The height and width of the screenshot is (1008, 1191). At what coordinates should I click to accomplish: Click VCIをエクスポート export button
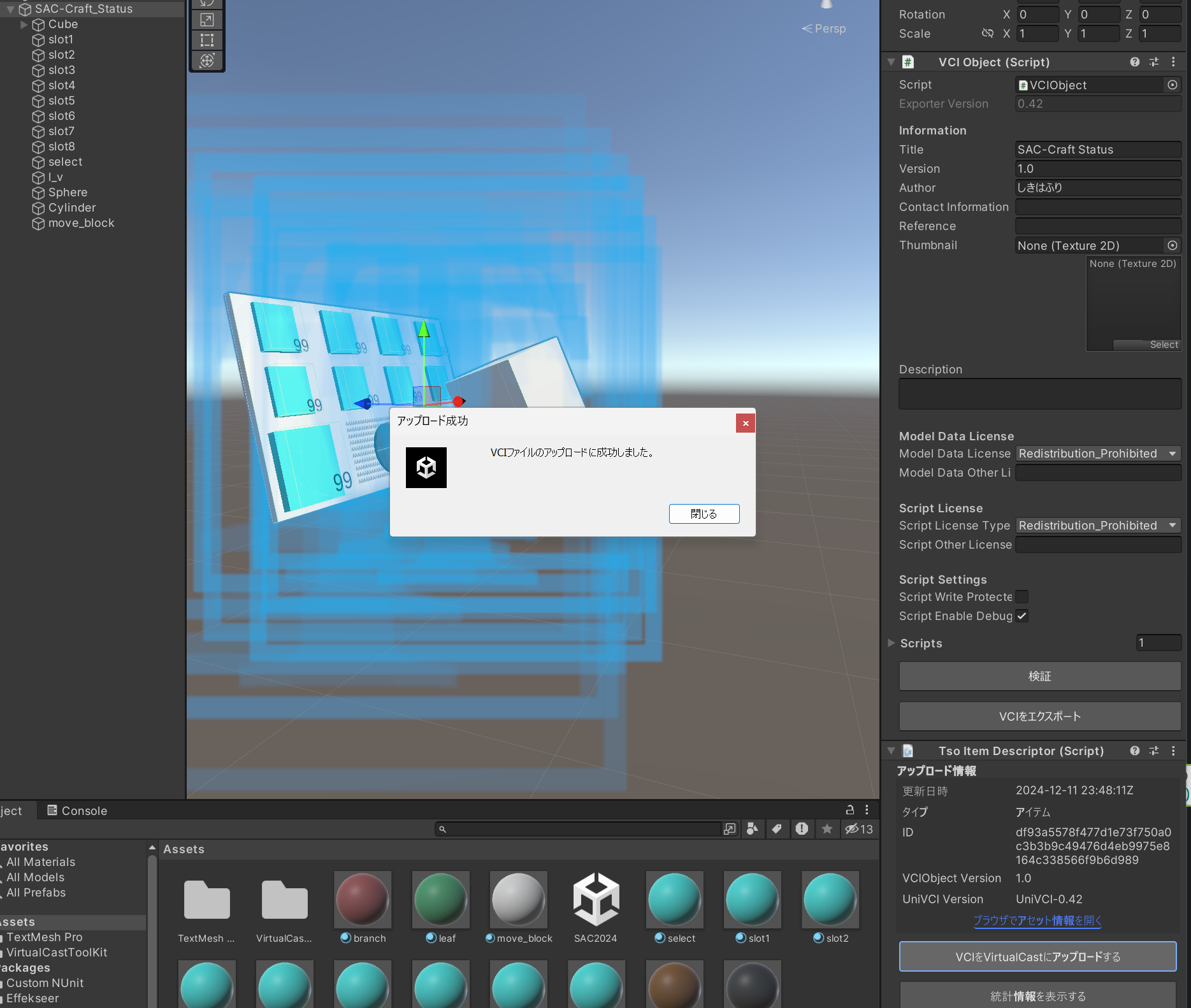1040,716
